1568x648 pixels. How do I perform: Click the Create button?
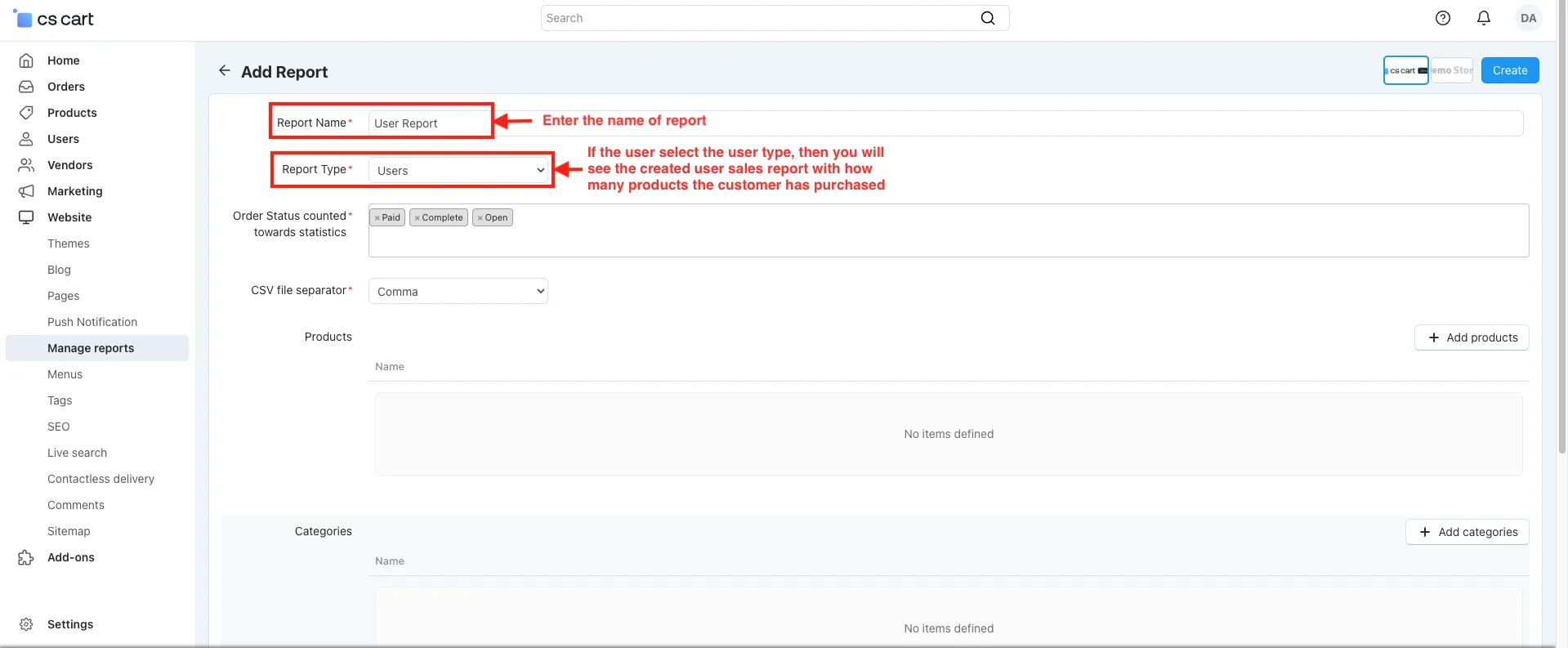1509,70
